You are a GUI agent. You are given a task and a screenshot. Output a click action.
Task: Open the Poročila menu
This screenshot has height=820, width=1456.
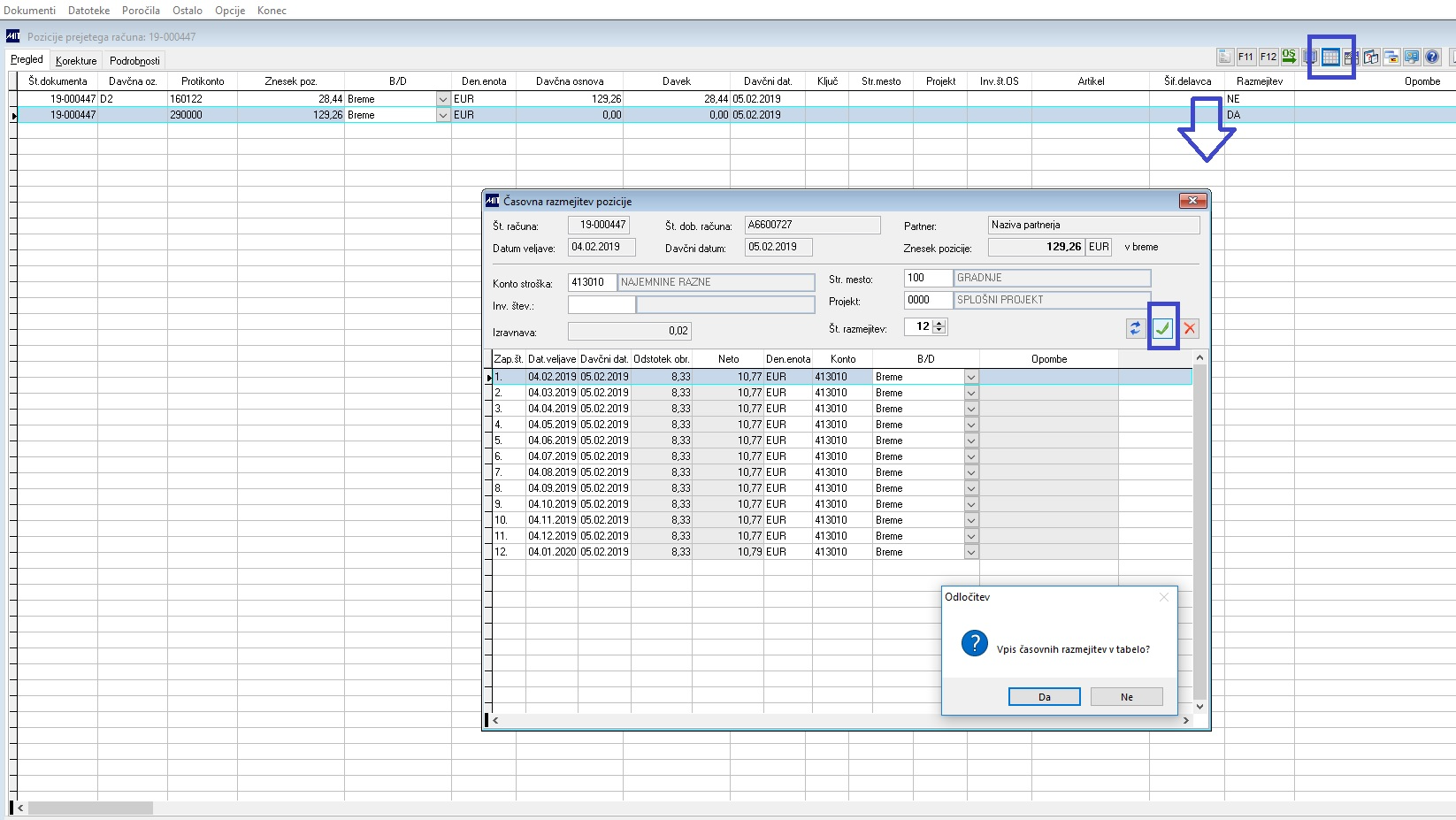(x=141, y=11)
